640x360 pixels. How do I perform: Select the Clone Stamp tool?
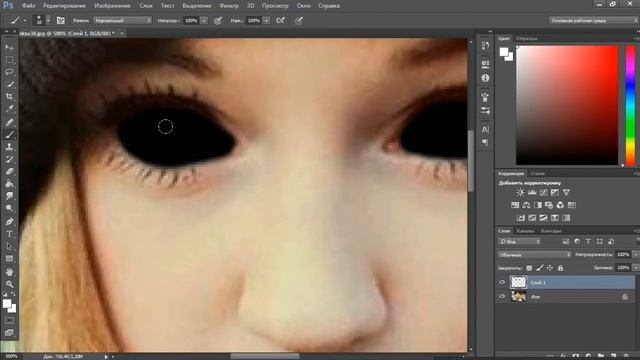point(9,147)
